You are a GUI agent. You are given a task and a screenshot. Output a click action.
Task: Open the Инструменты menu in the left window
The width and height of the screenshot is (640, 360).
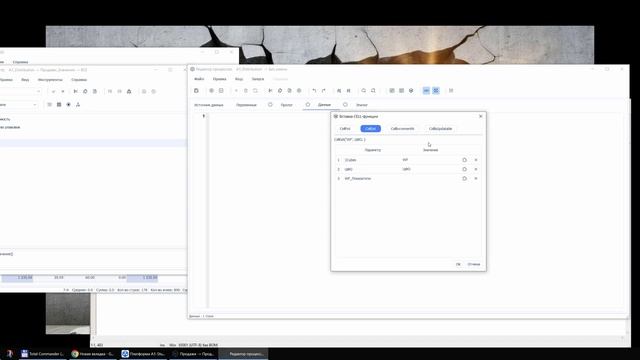[50, 80]
